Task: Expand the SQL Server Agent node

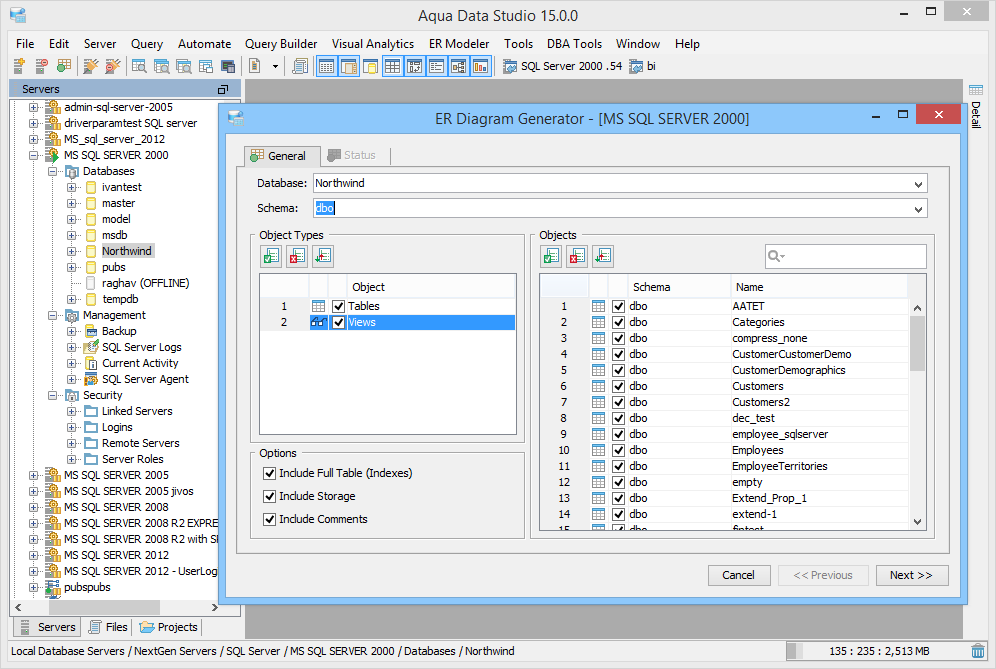Action: pos(72,379)
